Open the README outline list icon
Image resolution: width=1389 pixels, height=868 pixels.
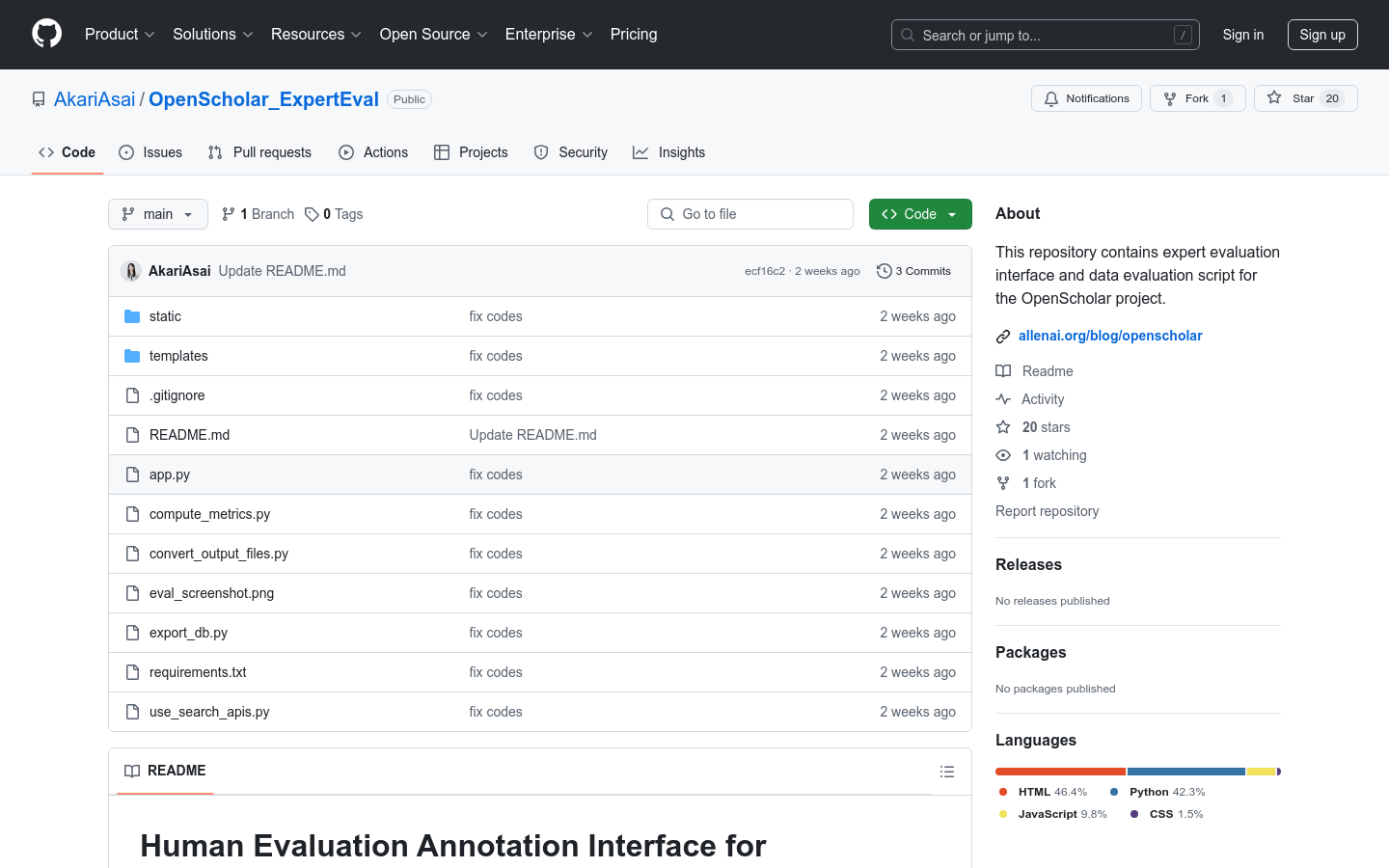coord(947,771)
